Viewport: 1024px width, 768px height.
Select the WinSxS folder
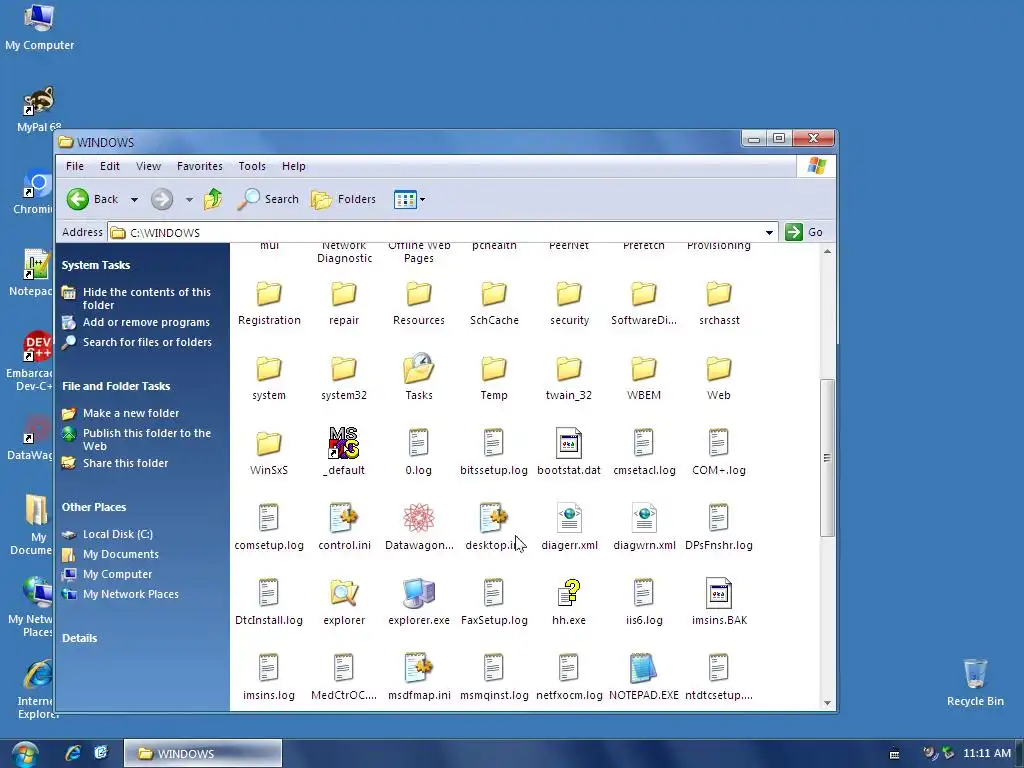[268, 453]
